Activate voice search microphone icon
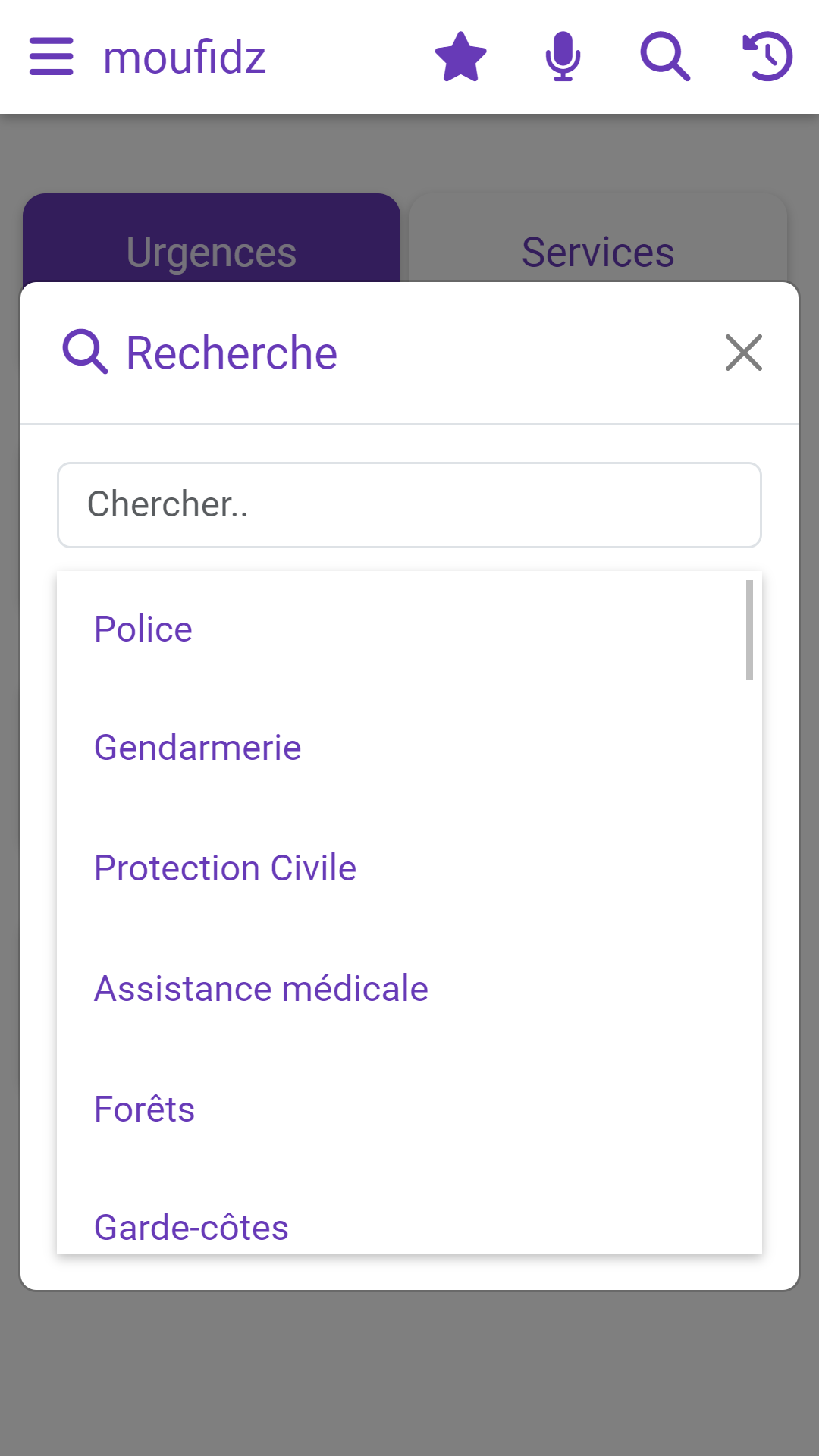 click(563, 57)
